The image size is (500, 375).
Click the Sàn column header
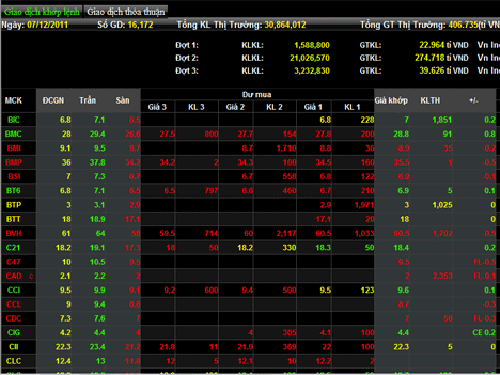[x=122, y=100]
